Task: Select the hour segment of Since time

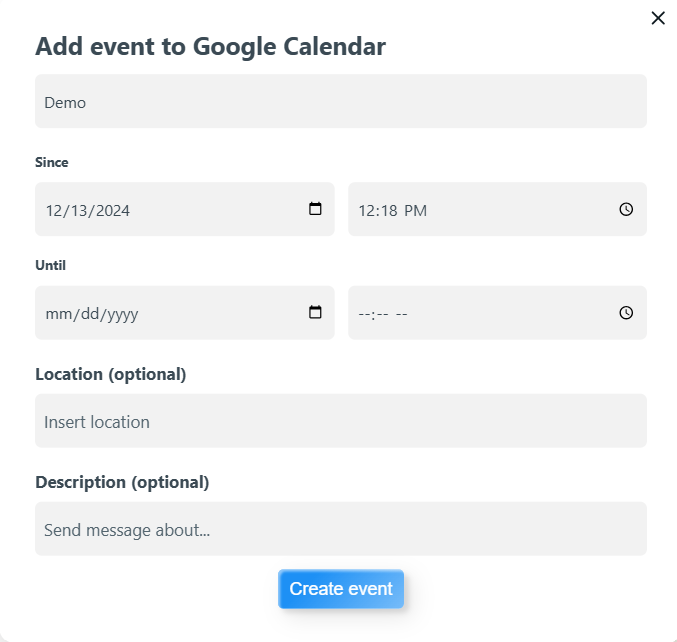Action: (366, 211)
